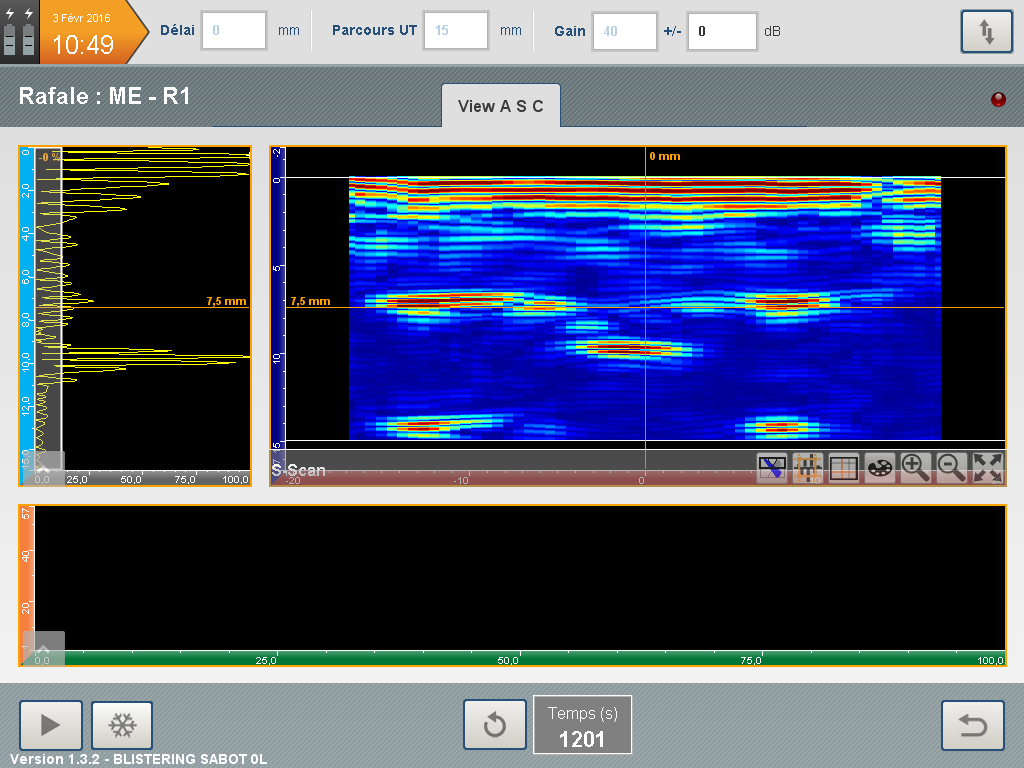This screenshot has width=1024, height=768.
Task: Click the Délai input field
Action: tap(234, 31)
